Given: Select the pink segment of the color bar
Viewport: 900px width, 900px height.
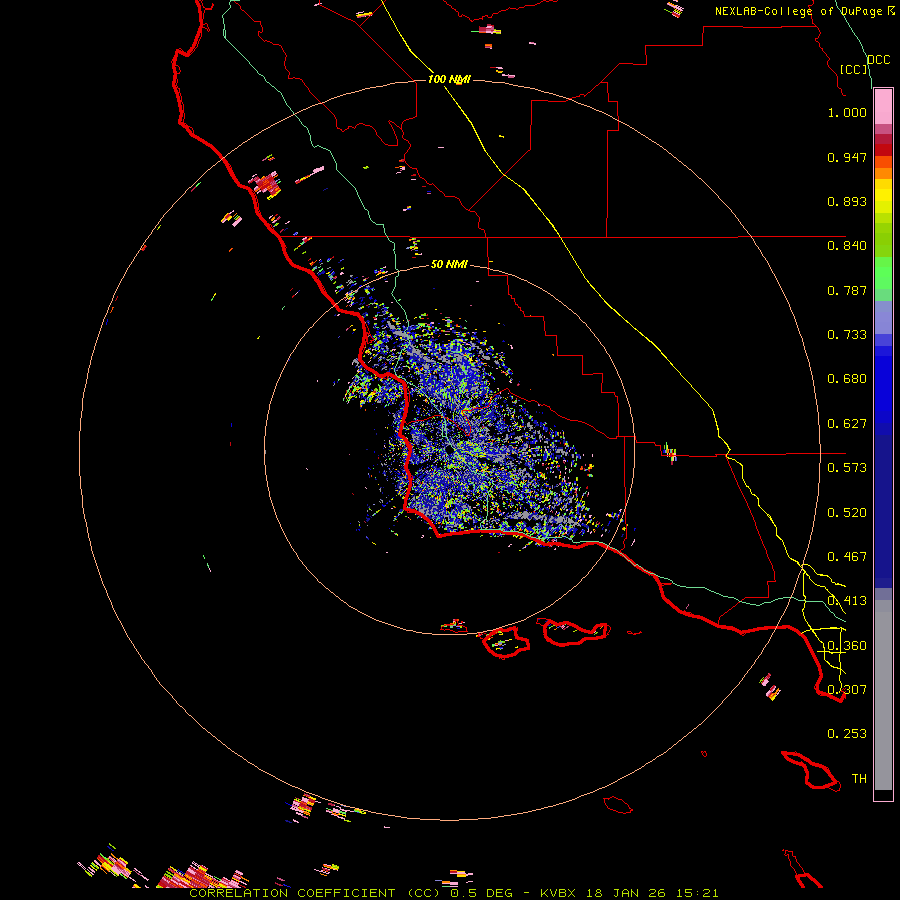Looking at the screenshot, I should pyautogui.click(x=883, y=107).
